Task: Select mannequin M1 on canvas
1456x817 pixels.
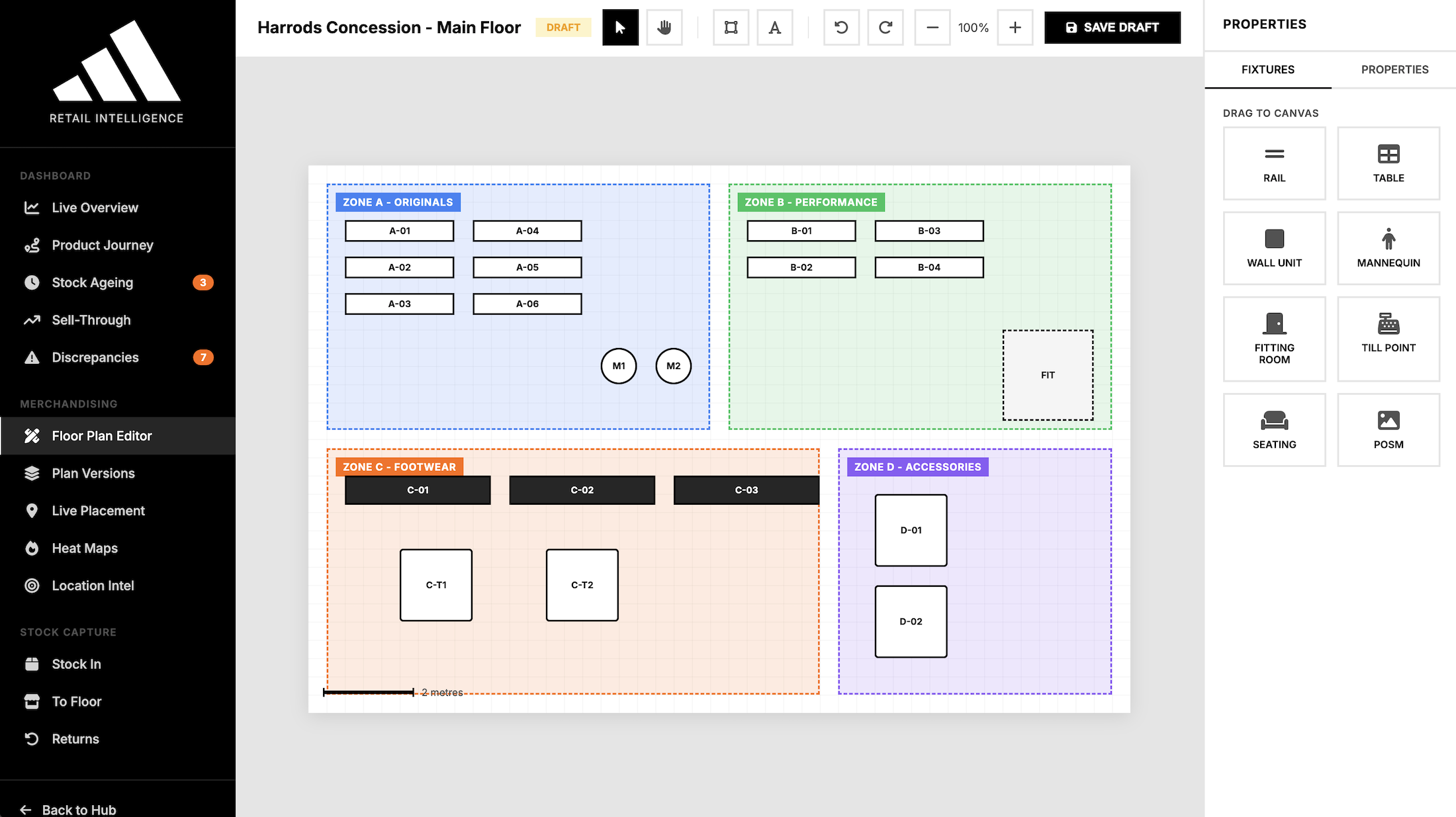Action: coord(618,366)
